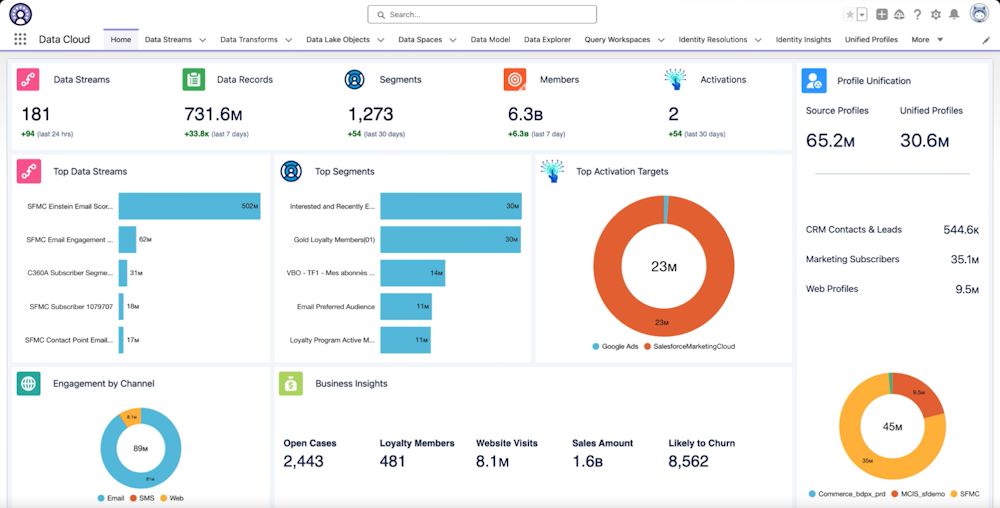Click the Source Profiles 65.2M value
Viewport: 1000px width, 508px height.
point(830,141)
